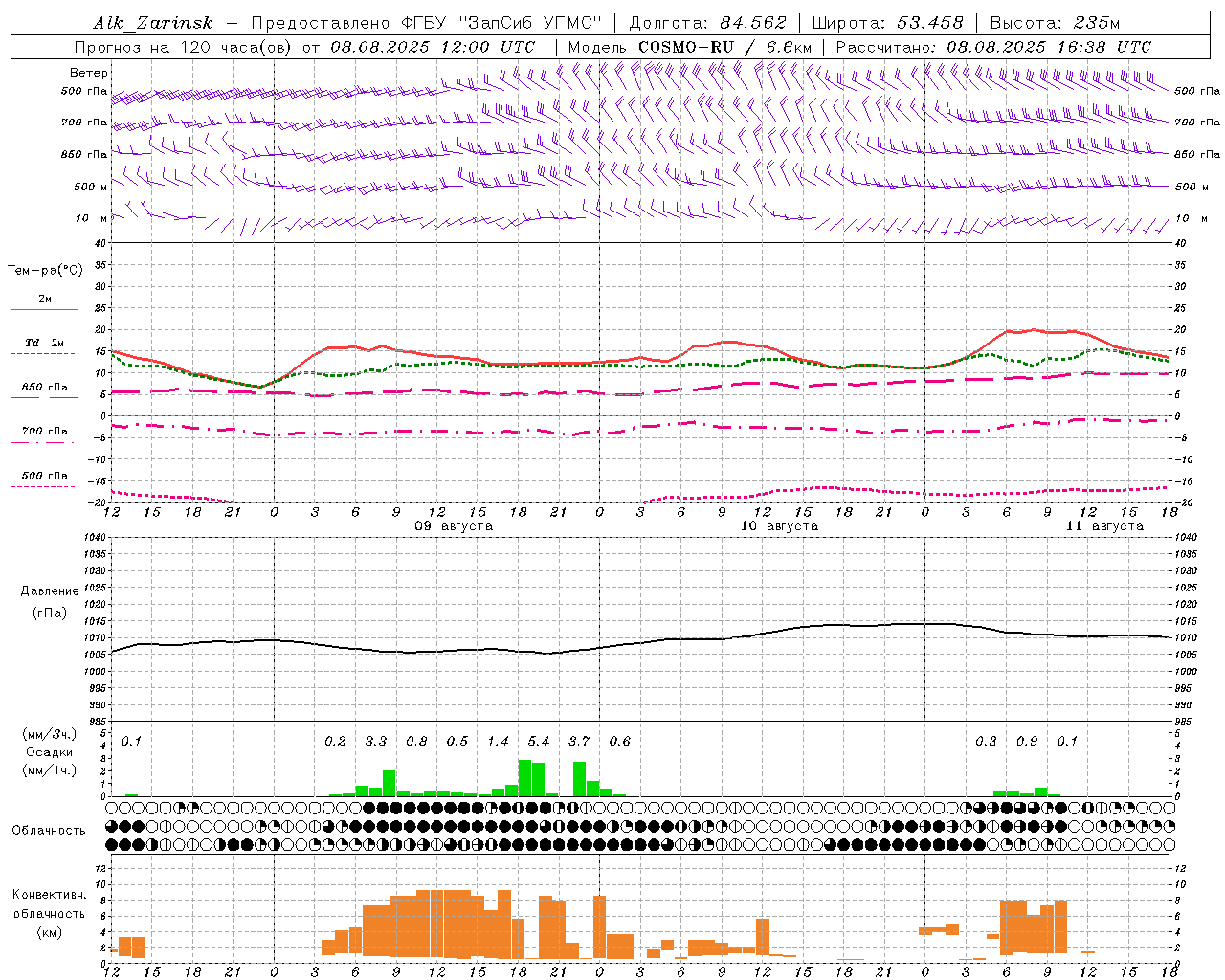Click the (мм/3ч.) units label
1225x980 pixels.
[x=50, y=735]
